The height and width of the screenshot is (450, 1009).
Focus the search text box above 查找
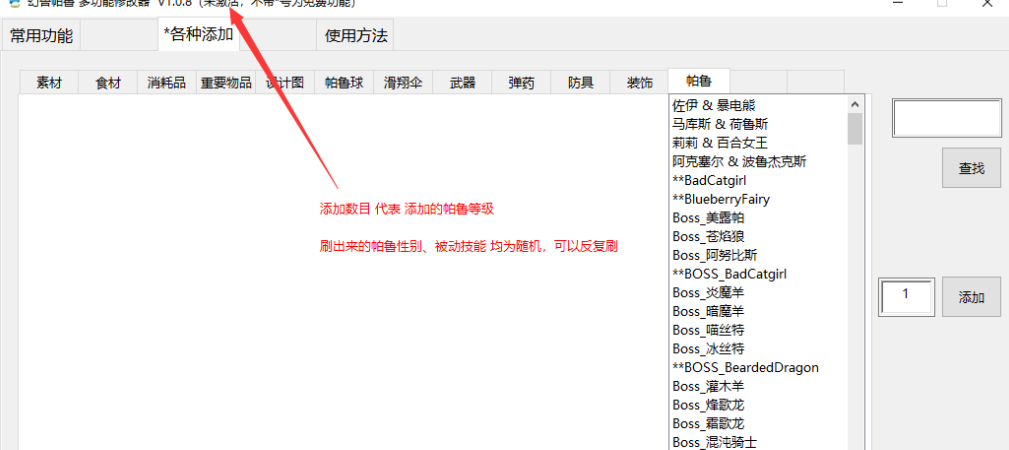946,118
